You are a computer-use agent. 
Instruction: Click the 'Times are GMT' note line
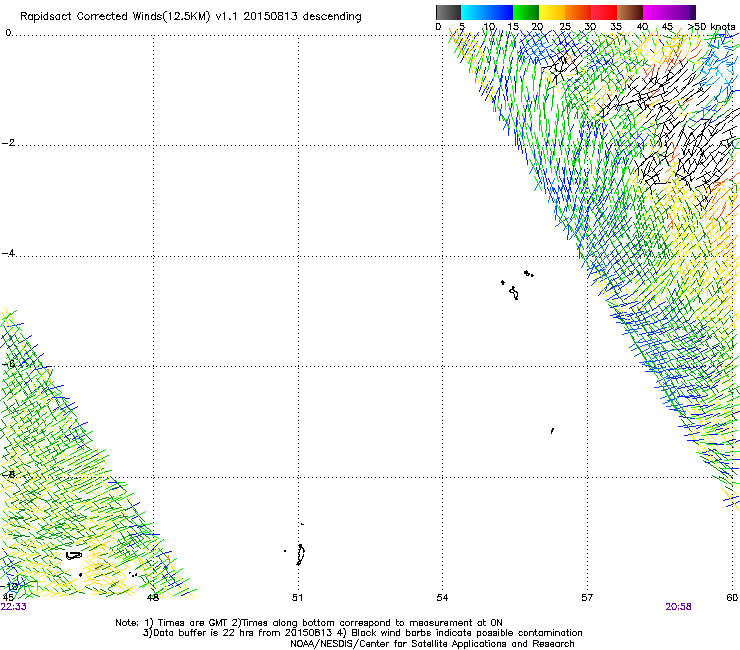coord(309,623)
